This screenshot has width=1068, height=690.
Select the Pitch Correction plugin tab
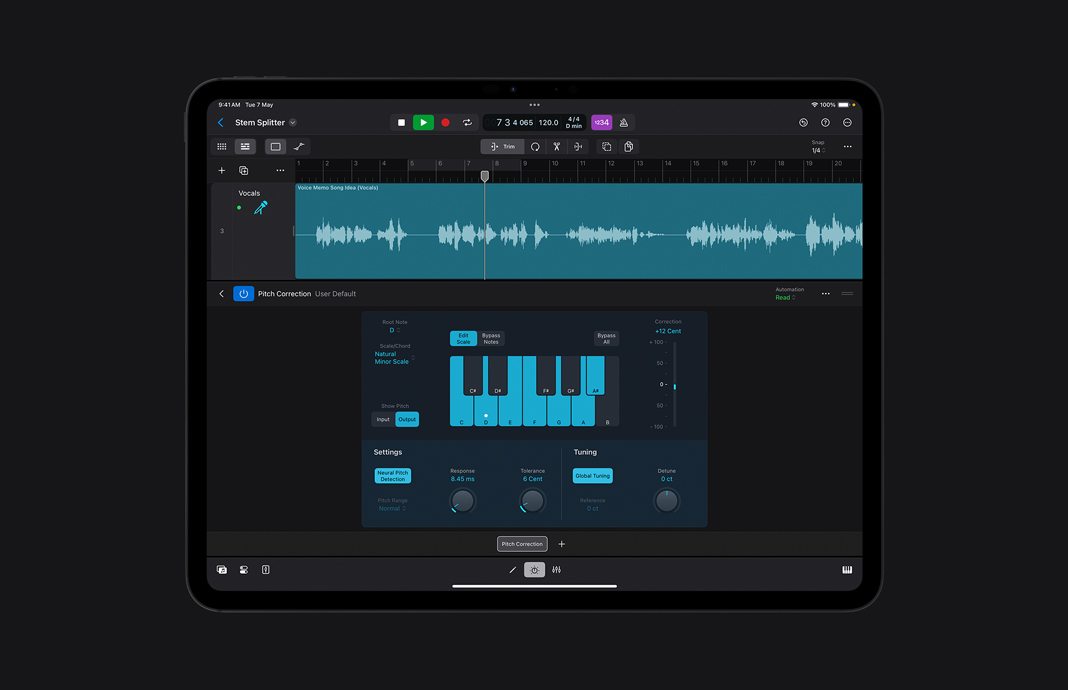pos(522,544)
